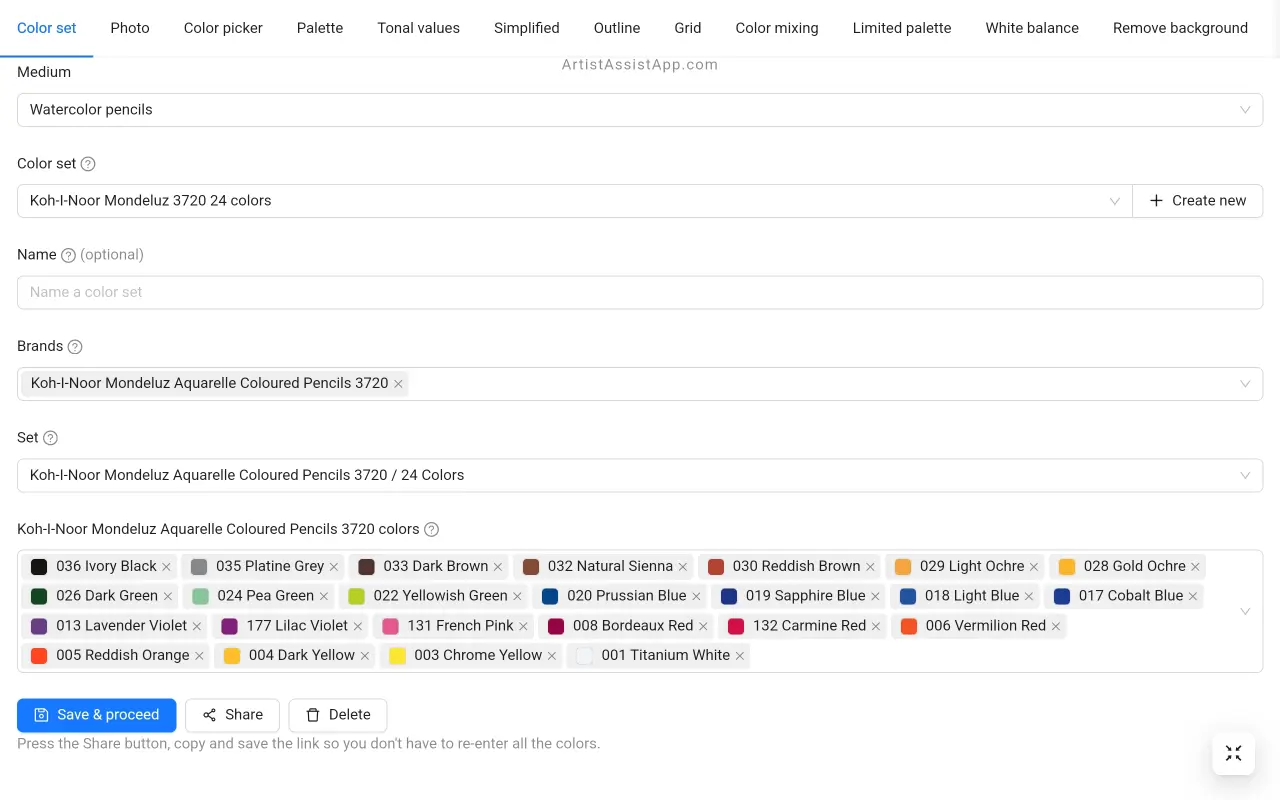Remove 035 Platine Grey color tag

334,567
